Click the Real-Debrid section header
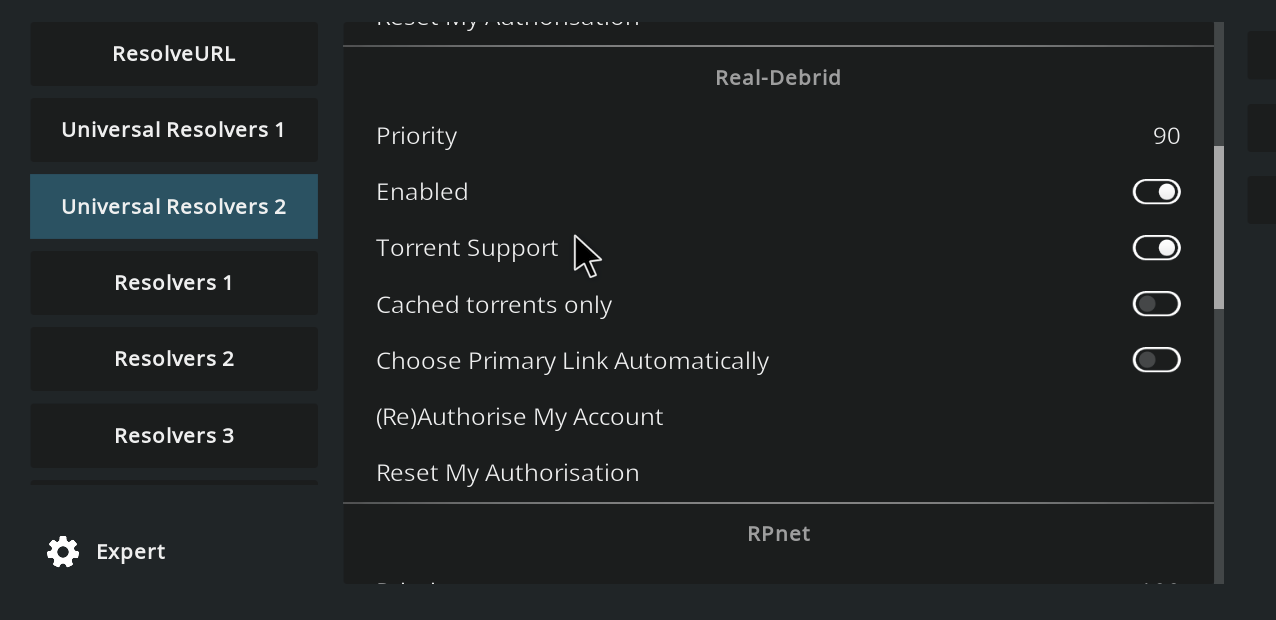 point(778,78)
